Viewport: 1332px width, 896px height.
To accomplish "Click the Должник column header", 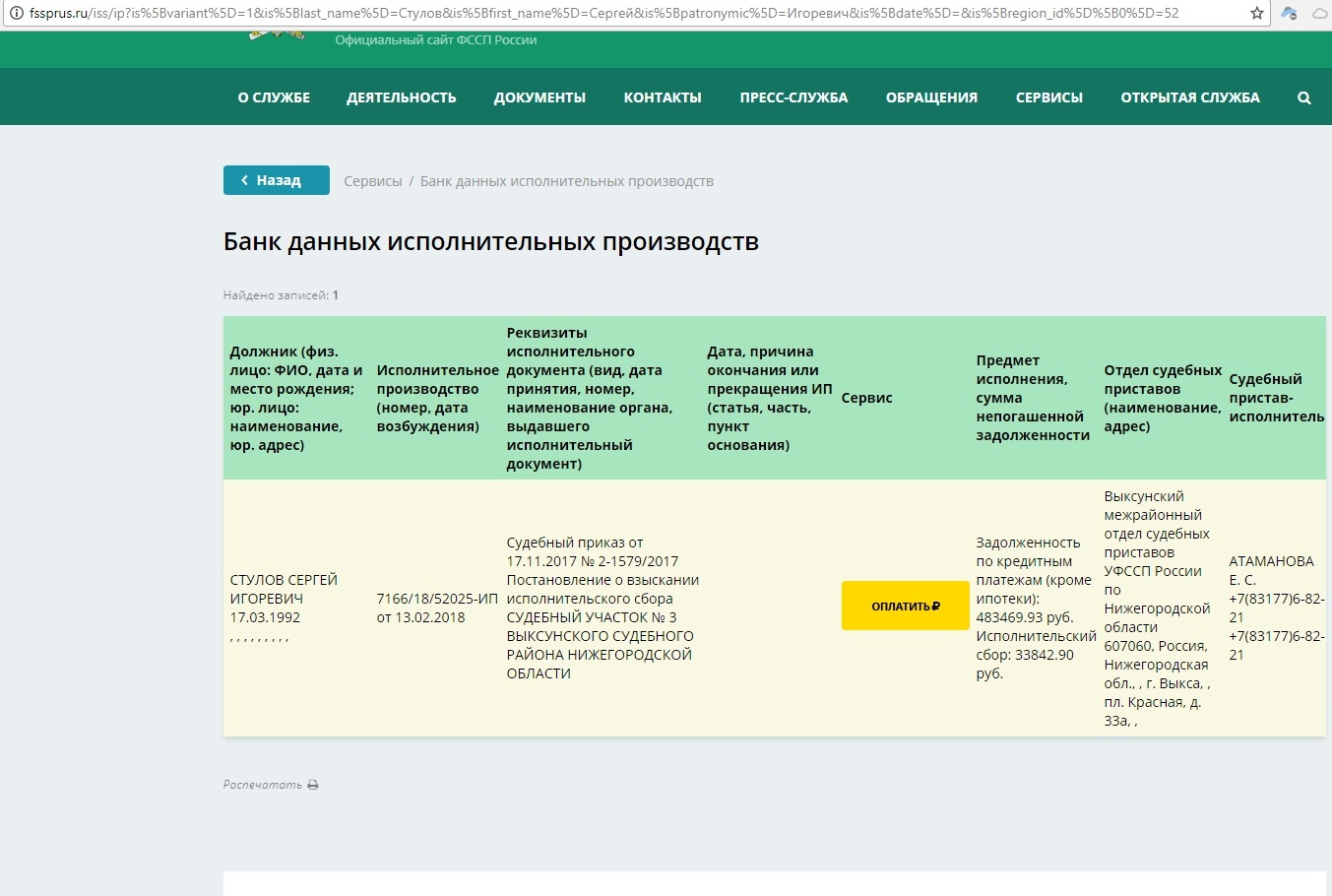I will pos(296,398).
